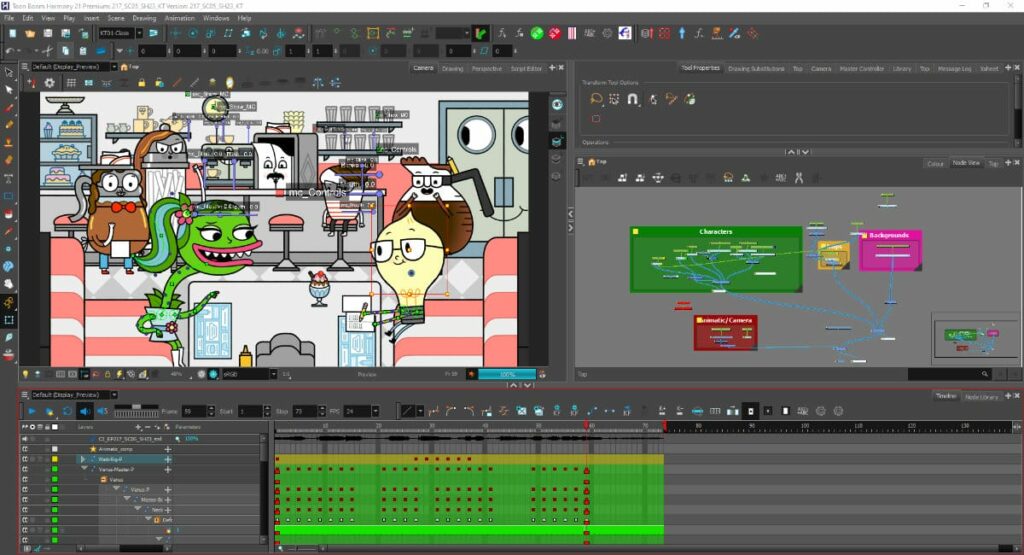
Task: Toggle the timeline Sound speaker icon
Action: point(85,411)
